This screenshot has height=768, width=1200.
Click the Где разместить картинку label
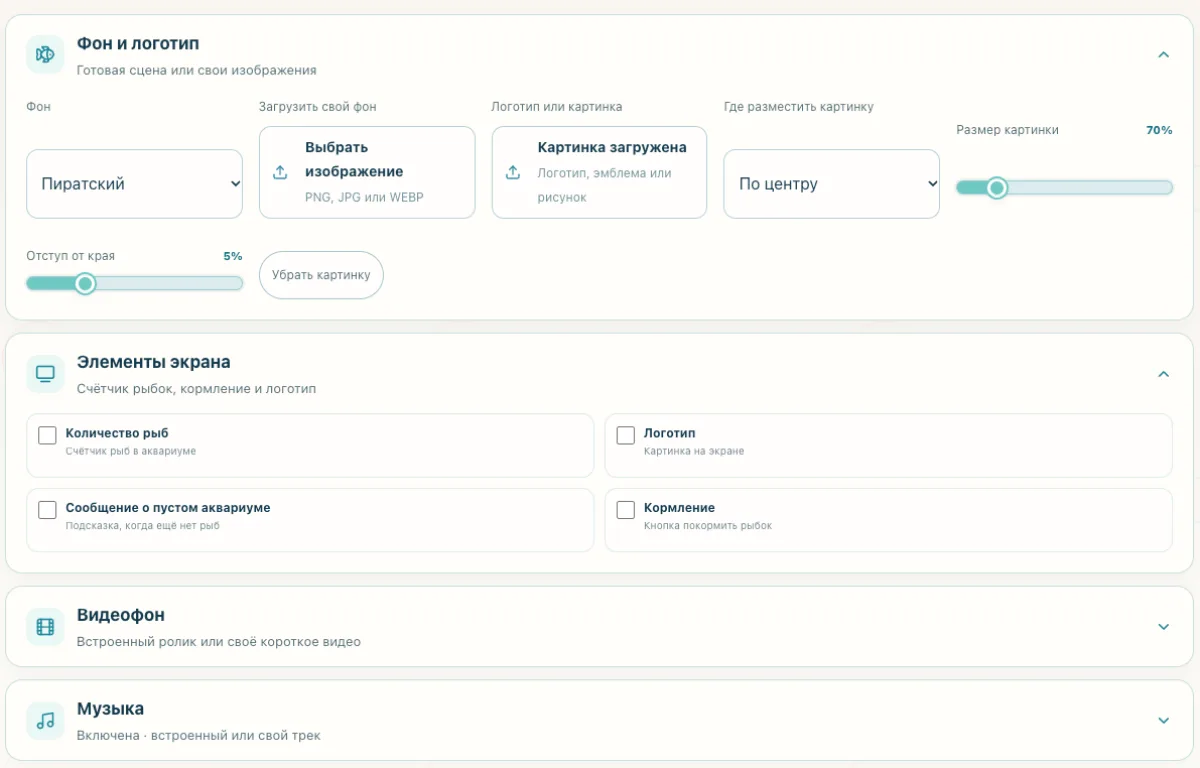pos(798,107)
